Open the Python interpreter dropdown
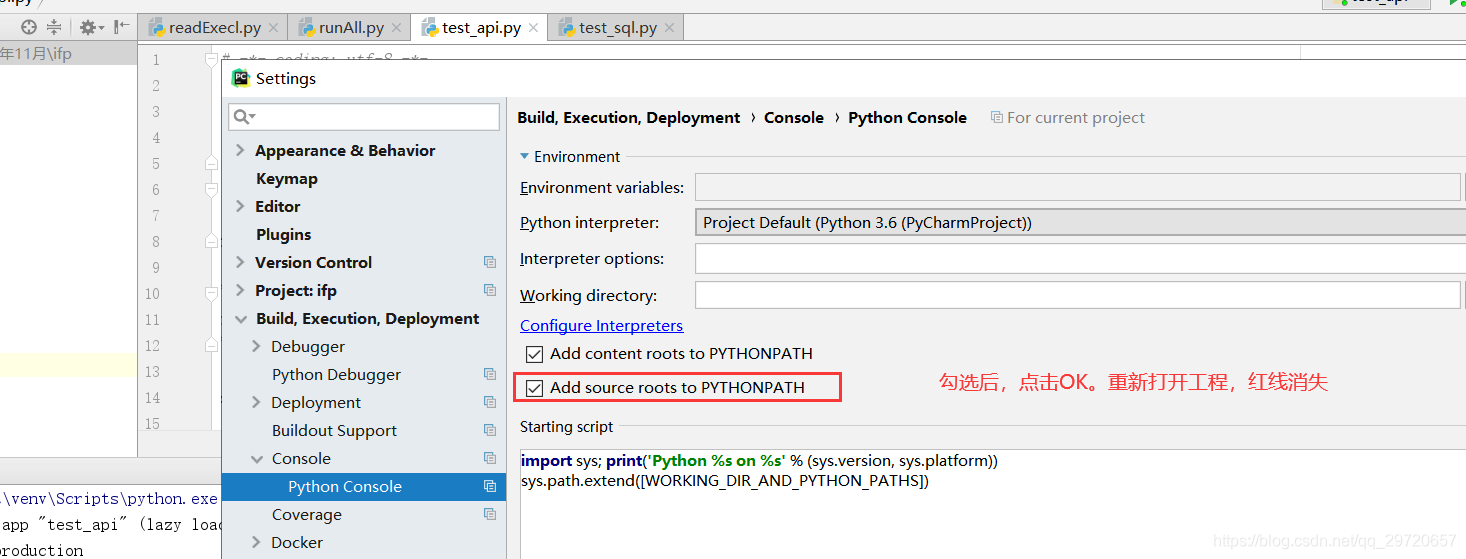This screenshot has width=1466, height=559. [x=1080, y=222]
